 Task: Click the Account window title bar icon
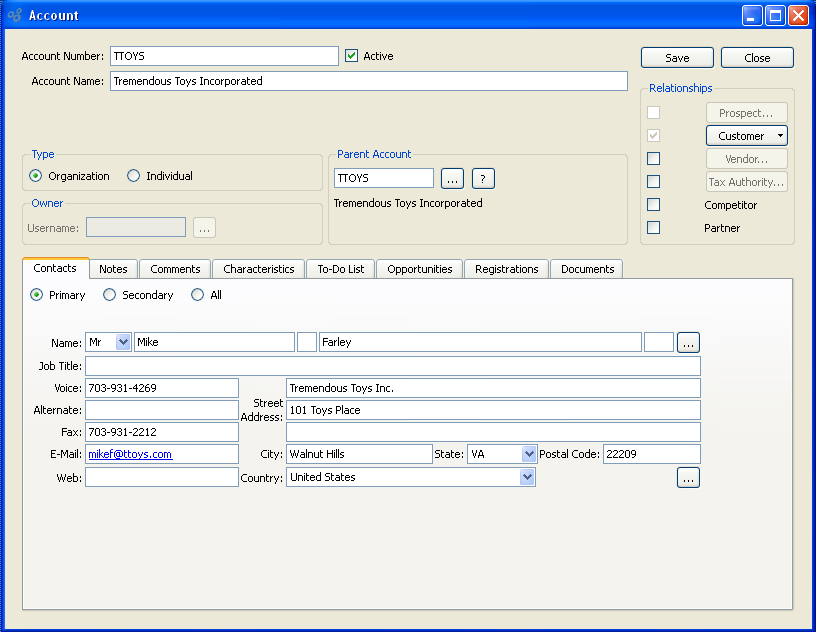(14, 15)
